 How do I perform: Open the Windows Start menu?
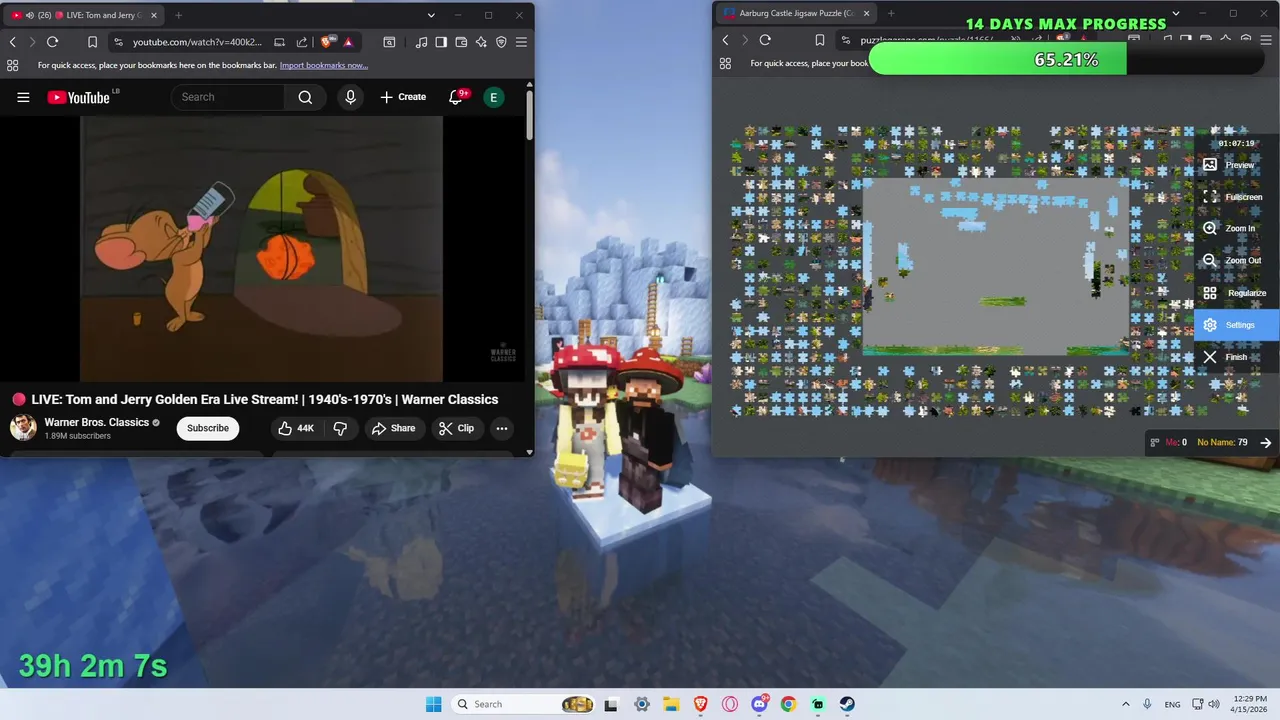click(x=433, y=704)
